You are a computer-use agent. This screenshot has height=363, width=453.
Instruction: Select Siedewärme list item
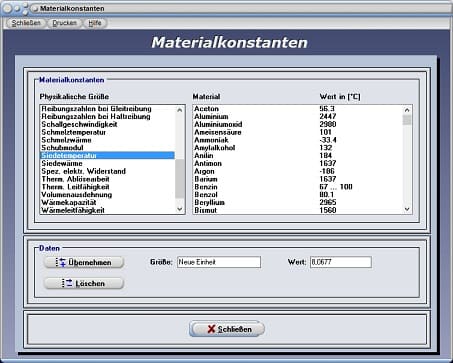tap(107, 163)
